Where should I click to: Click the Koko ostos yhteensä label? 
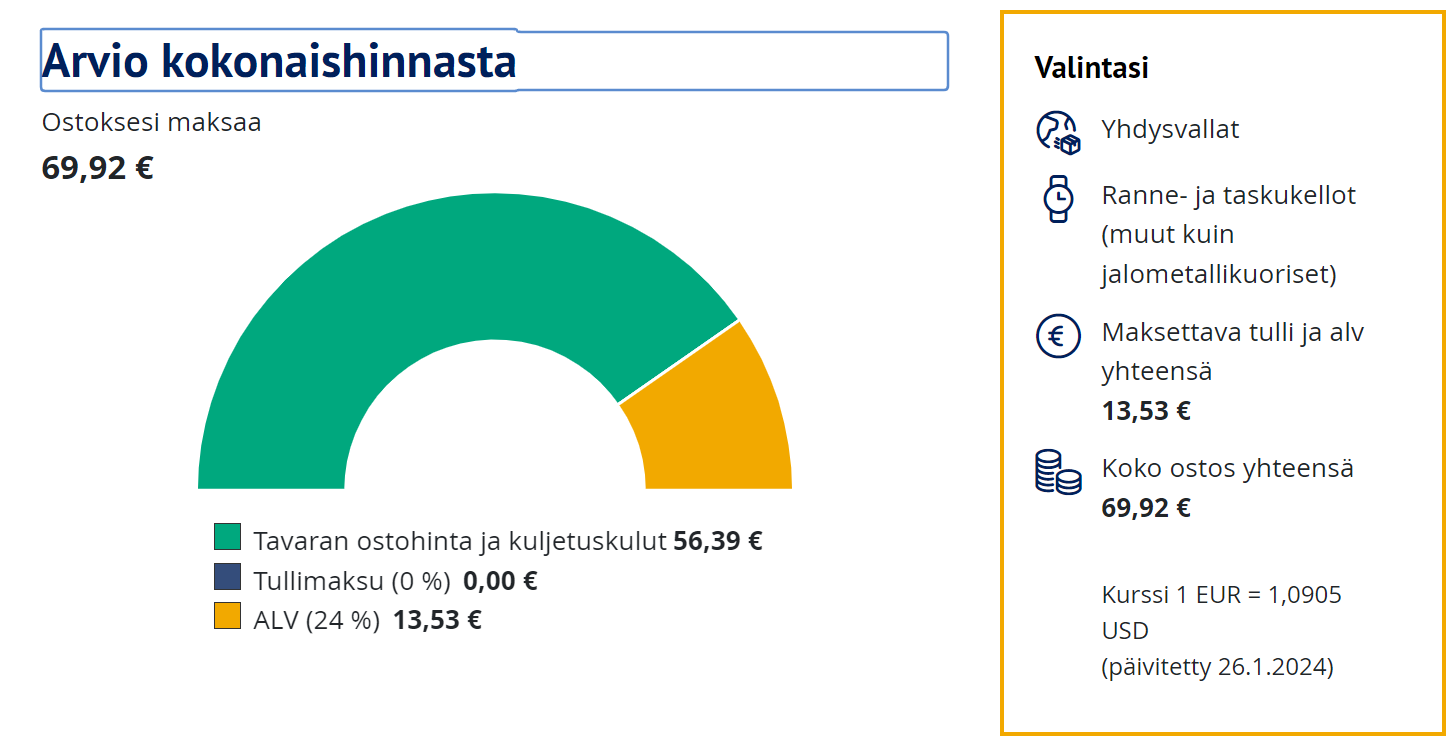pos(1227,468)
